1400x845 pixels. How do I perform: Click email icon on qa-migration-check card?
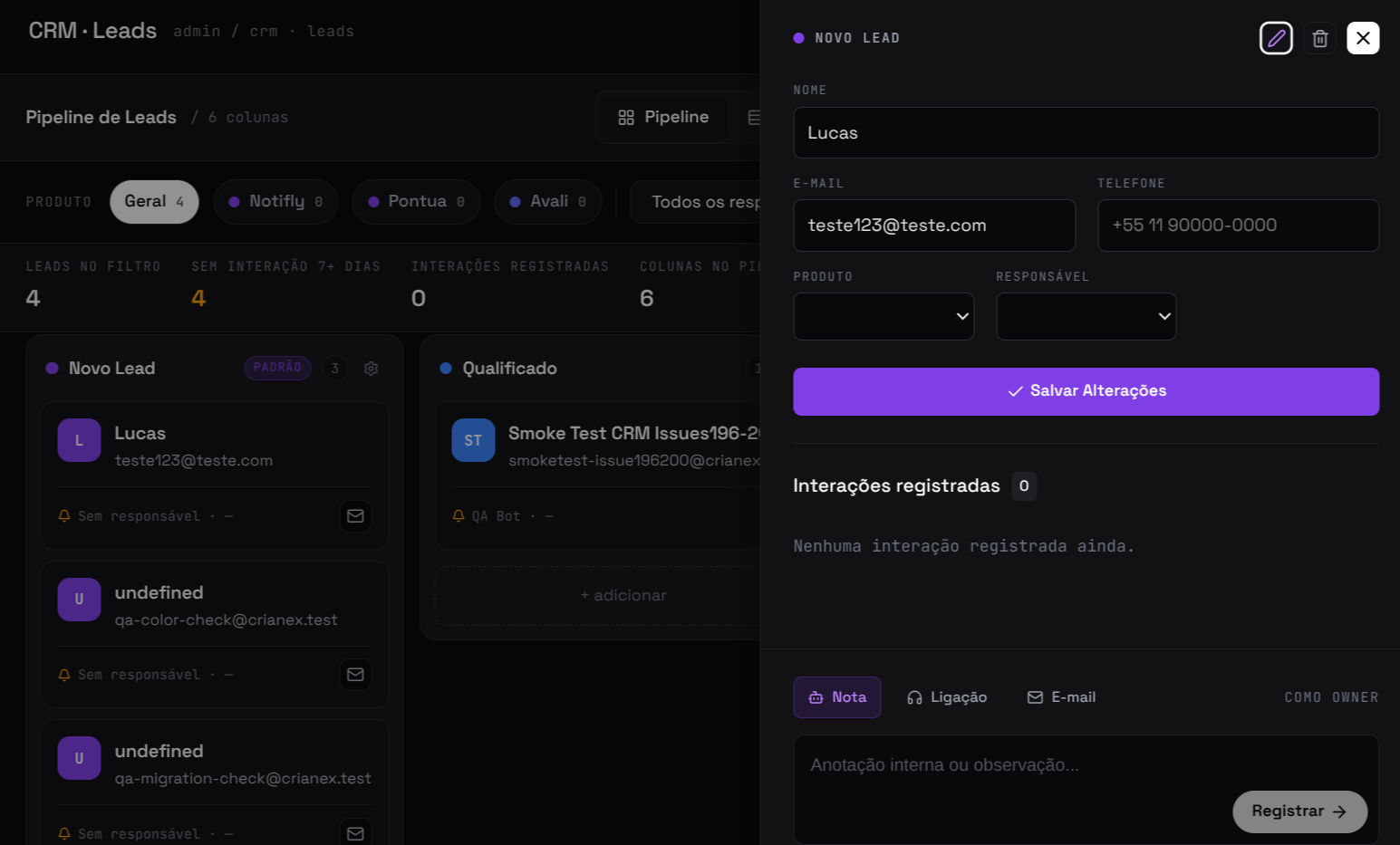pos(355,832)
